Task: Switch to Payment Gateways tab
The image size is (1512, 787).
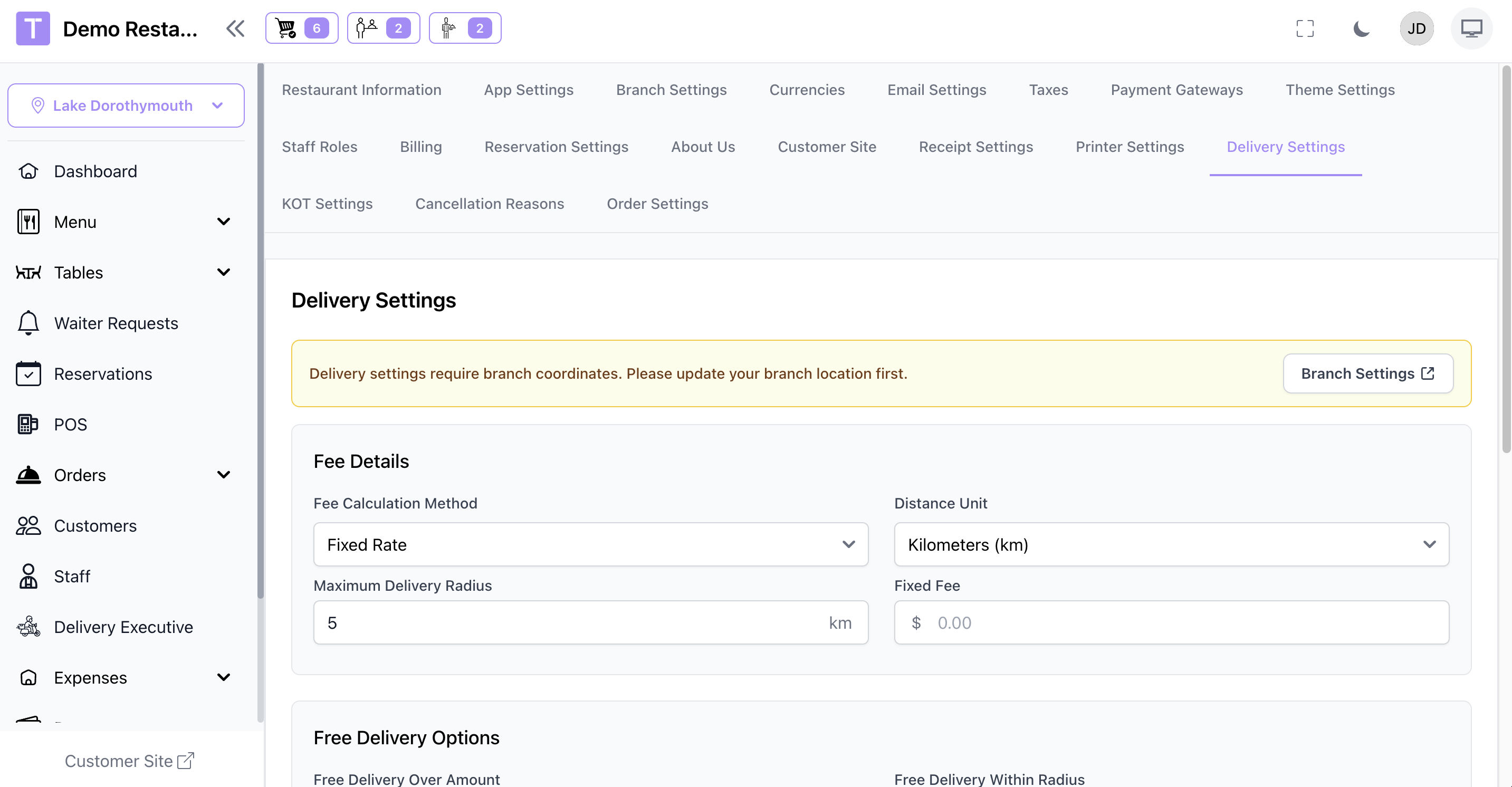Action: [x=1176, y=90]
